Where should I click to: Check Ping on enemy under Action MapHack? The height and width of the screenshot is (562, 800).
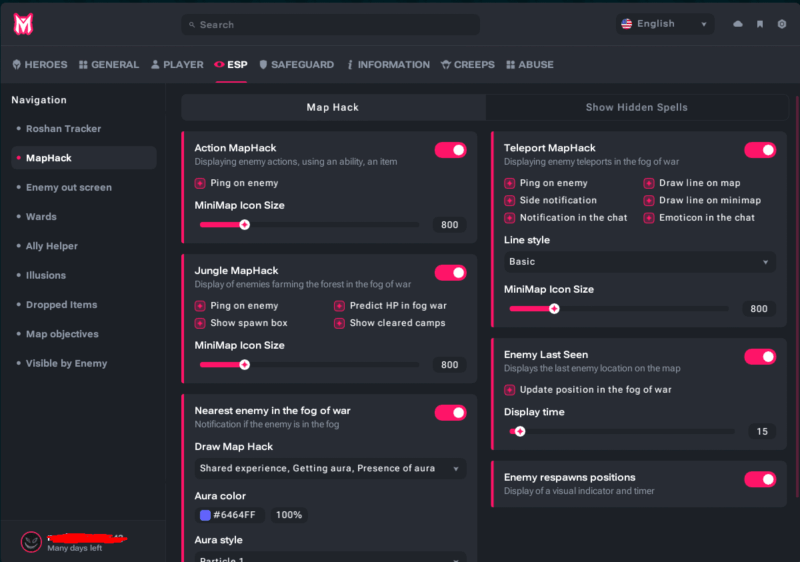pyautogui.click(x=200, y=183)
